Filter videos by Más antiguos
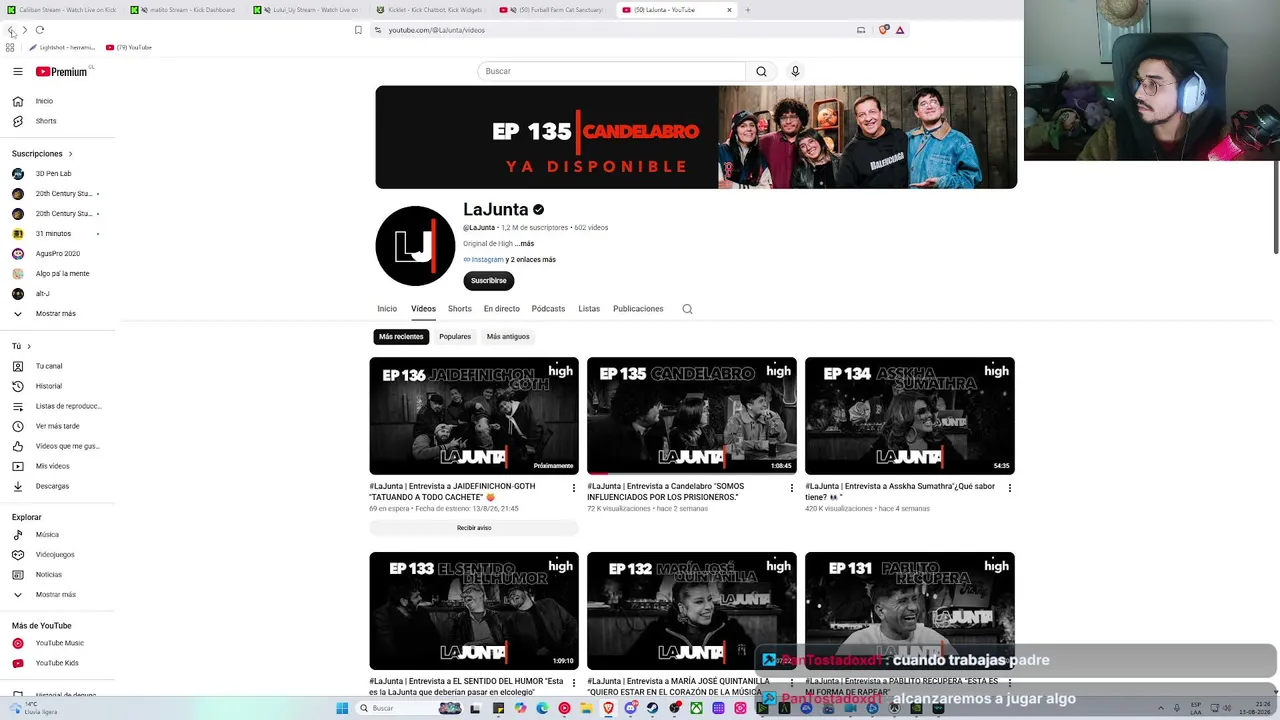Viewport: 1280px width, 720px height. click(x=508, y=337)
